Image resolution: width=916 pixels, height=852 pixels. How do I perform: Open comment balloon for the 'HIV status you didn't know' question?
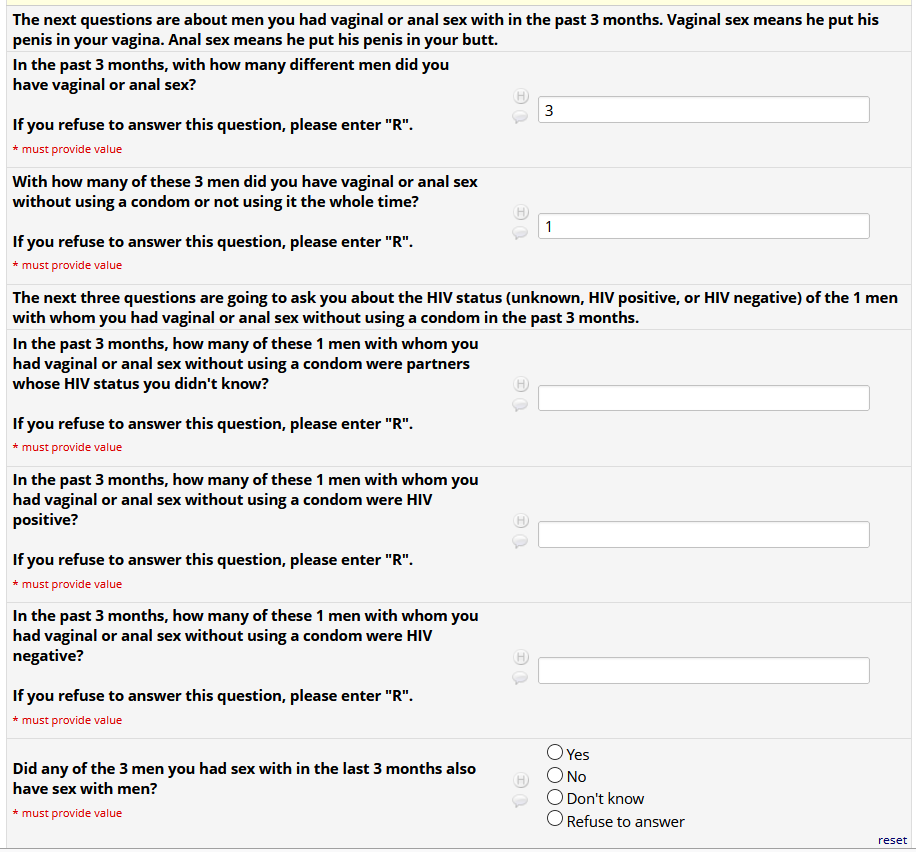click(x=520, y=404)
